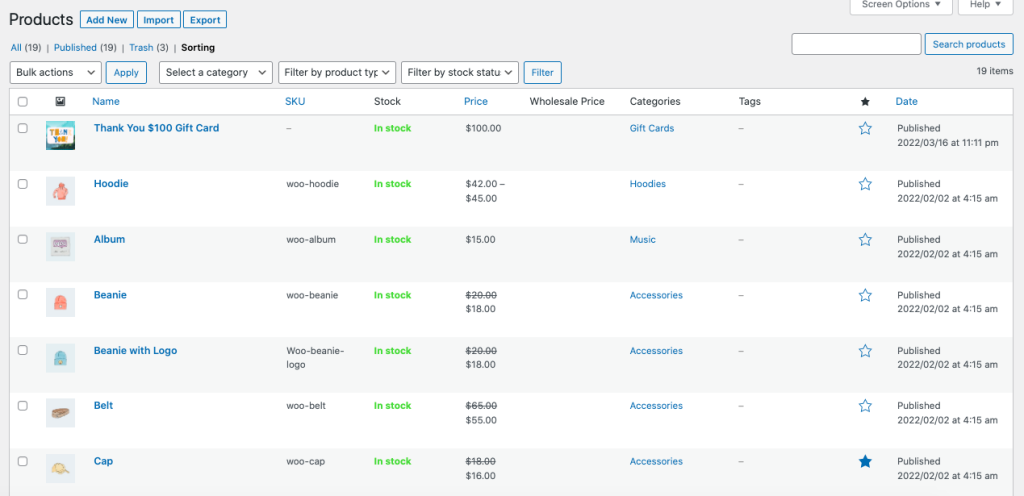1024x496 pixels.
Task: Tick the checkbox for Beanie product
Action: 23,295
